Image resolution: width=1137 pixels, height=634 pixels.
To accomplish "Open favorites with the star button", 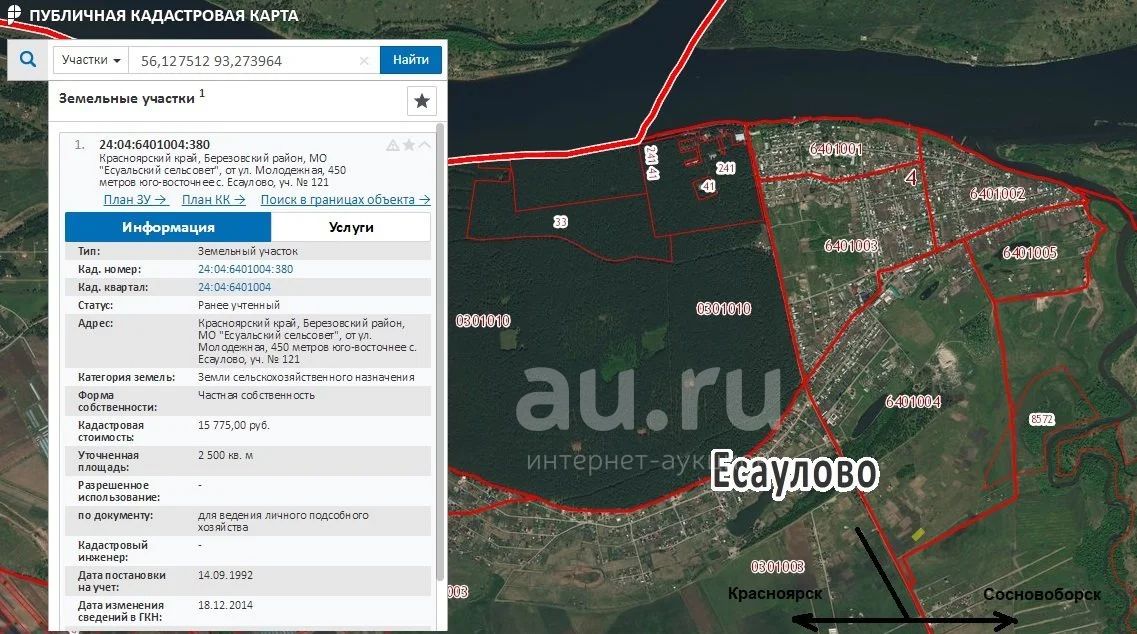I will click(x=422, y=101).
